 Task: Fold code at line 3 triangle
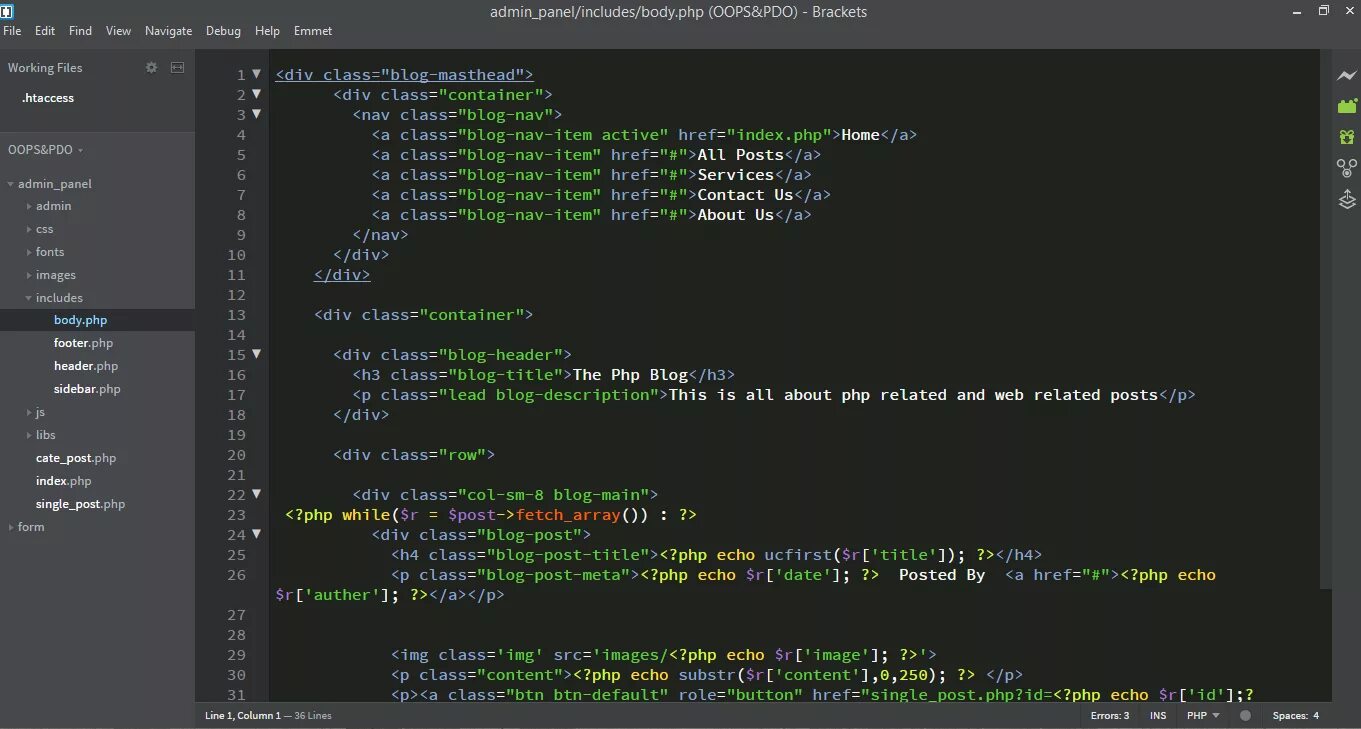pos(256,114)
